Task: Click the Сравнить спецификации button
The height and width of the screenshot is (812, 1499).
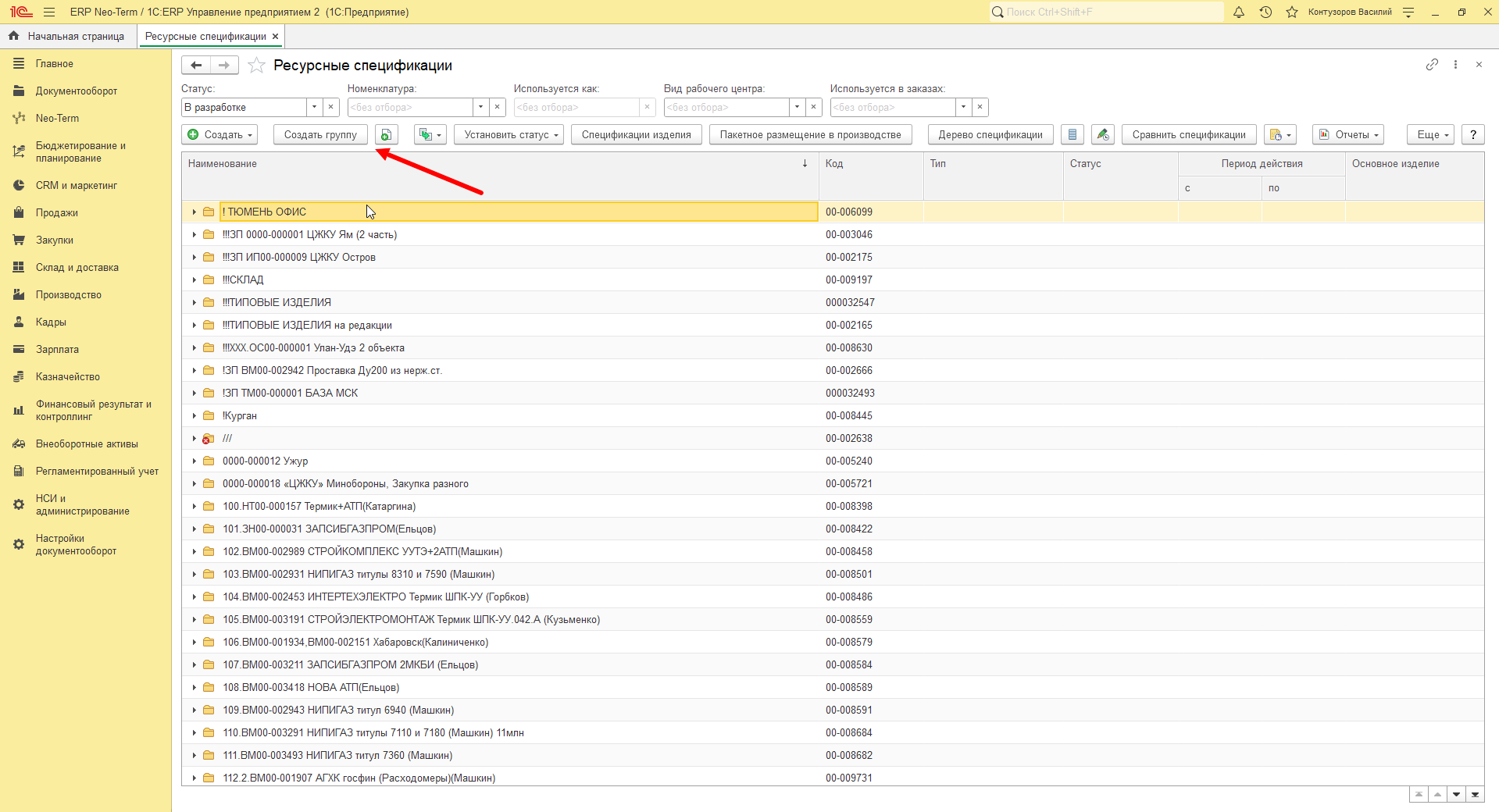Action: coord(1189,134)
